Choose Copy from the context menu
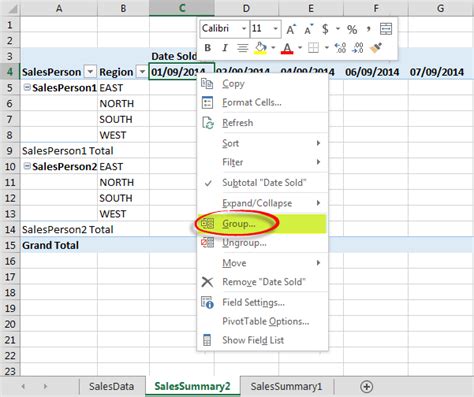The image size is (474, 397). (262, 84)
